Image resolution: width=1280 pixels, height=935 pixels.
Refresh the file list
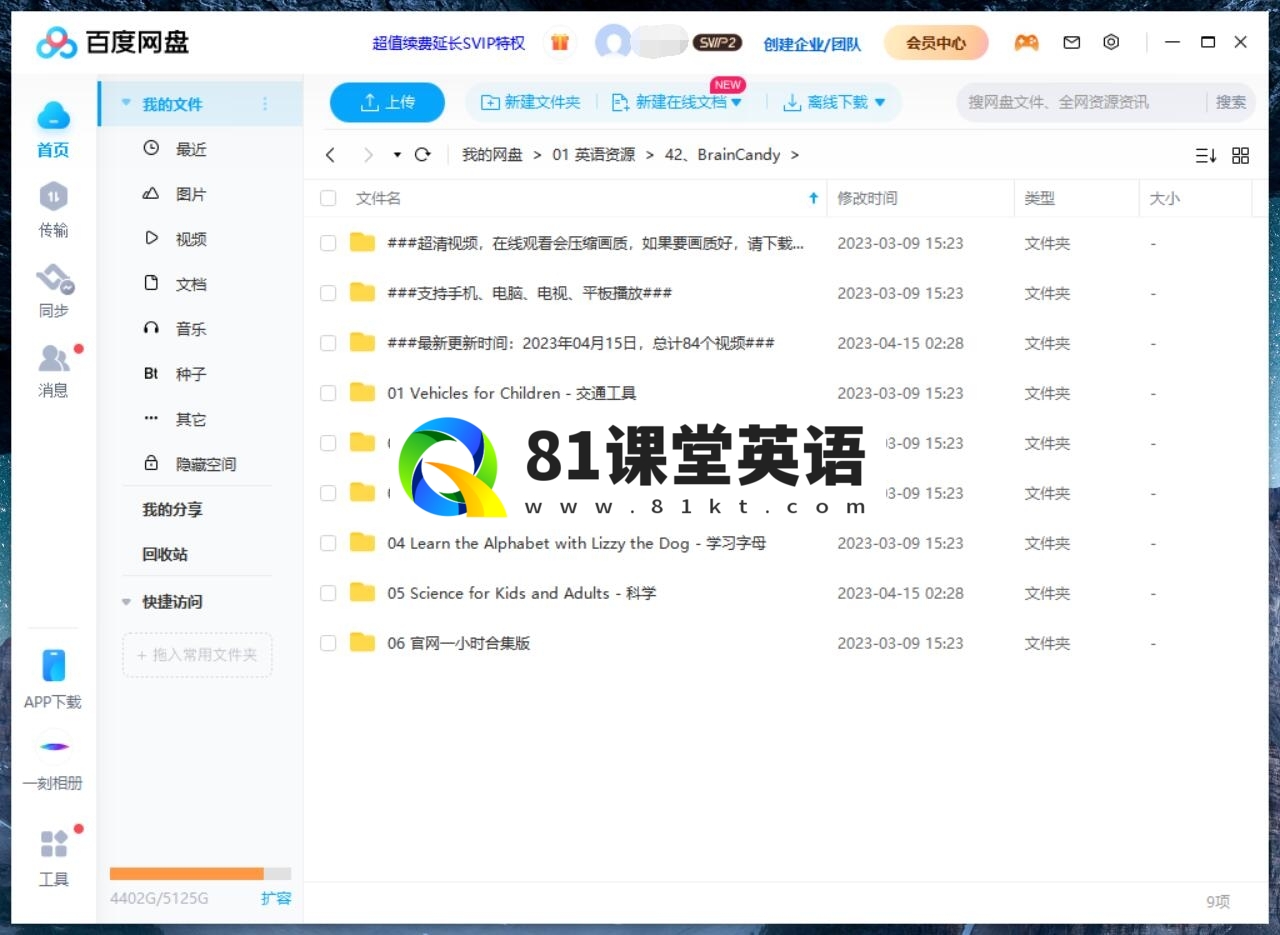(422, 155)
